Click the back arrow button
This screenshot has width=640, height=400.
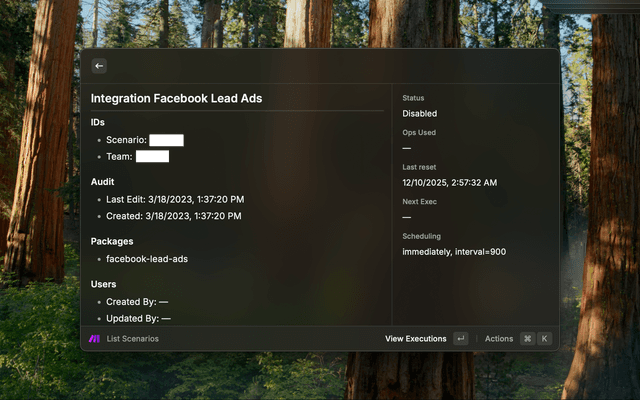[x=98, y=66]
